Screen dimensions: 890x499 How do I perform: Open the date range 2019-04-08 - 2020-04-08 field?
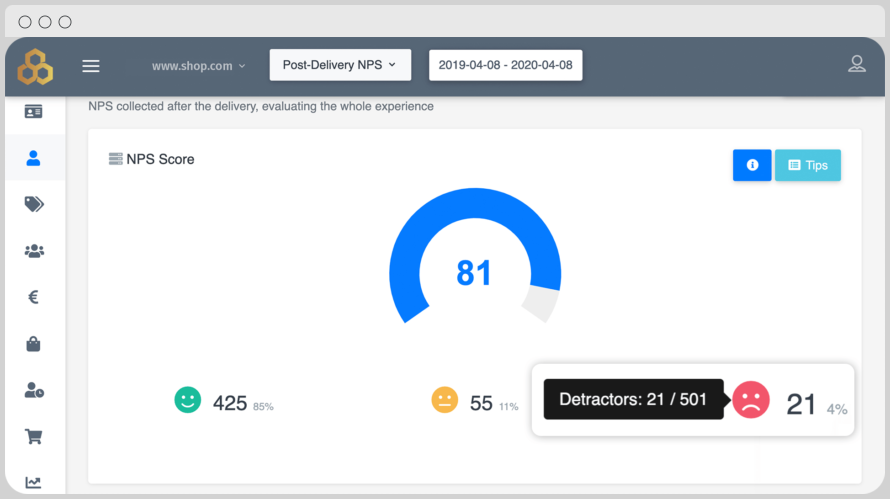point(505,65)
